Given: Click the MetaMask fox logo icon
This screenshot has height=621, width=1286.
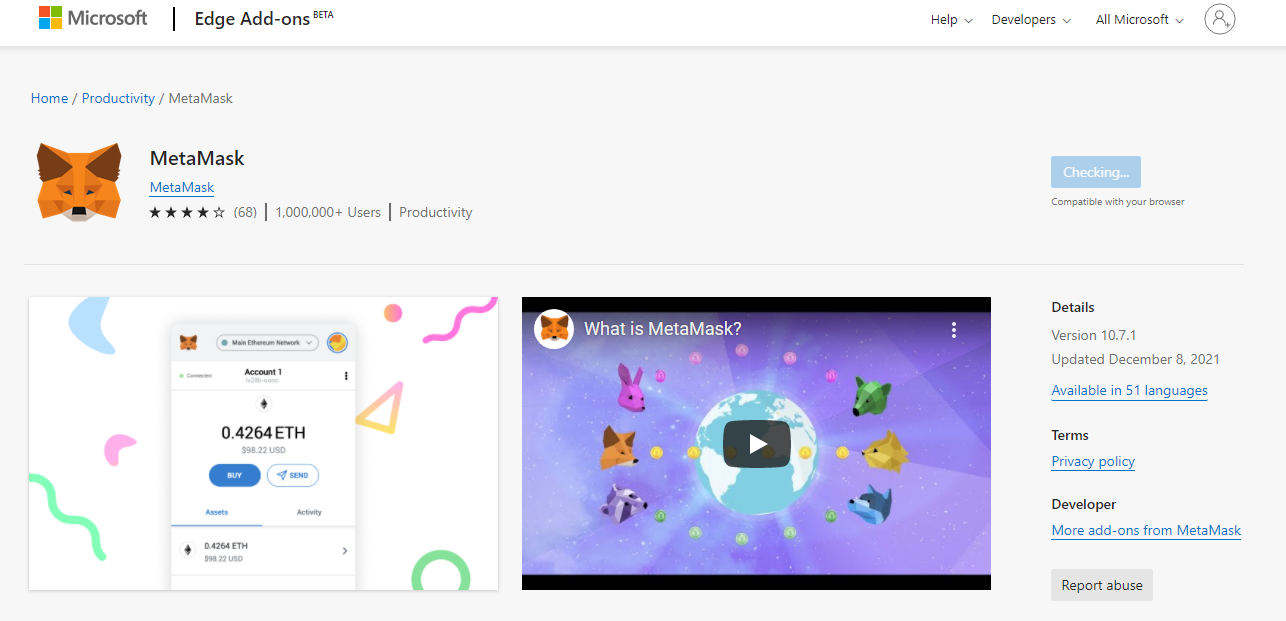Looking at the screenshot, I should pos(79,181).
